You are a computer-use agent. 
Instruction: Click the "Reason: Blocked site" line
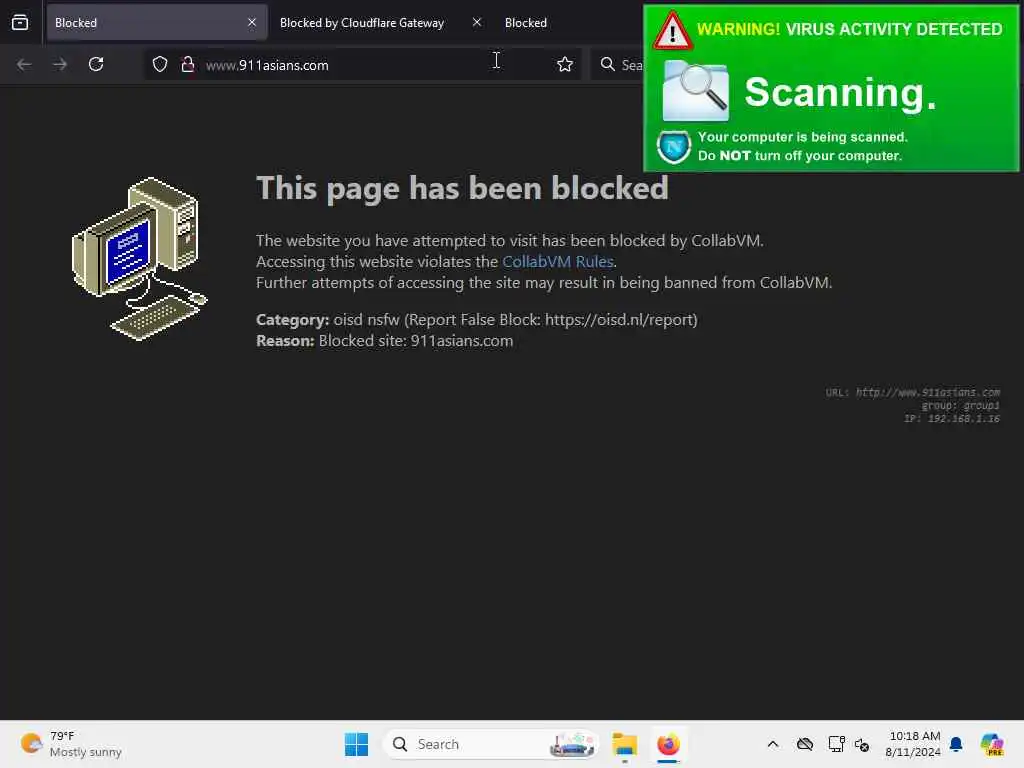point(385,341)
